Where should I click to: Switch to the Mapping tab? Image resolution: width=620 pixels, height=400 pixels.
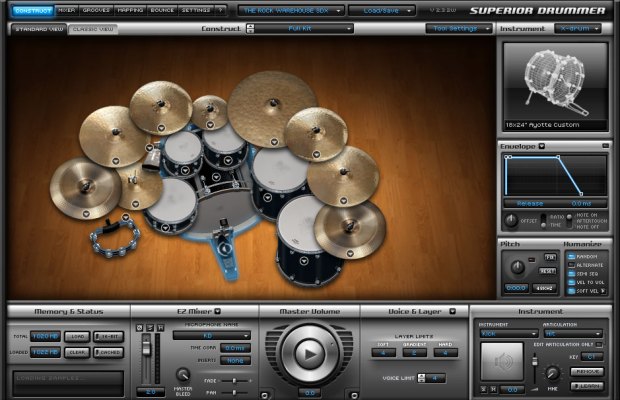coord(130,10)
